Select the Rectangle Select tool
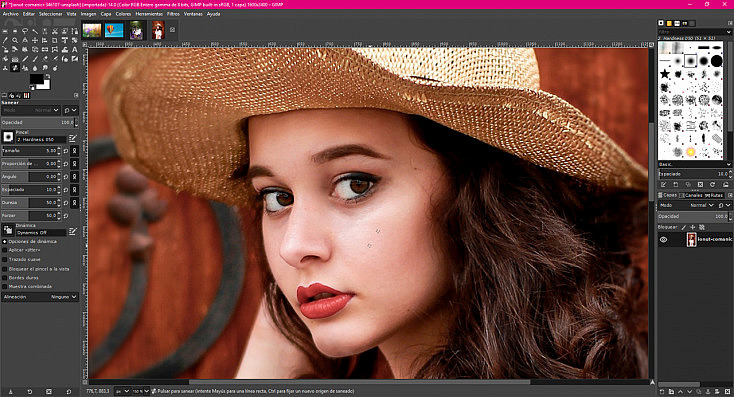Screen dimensions: 734x397 [5, 31]
